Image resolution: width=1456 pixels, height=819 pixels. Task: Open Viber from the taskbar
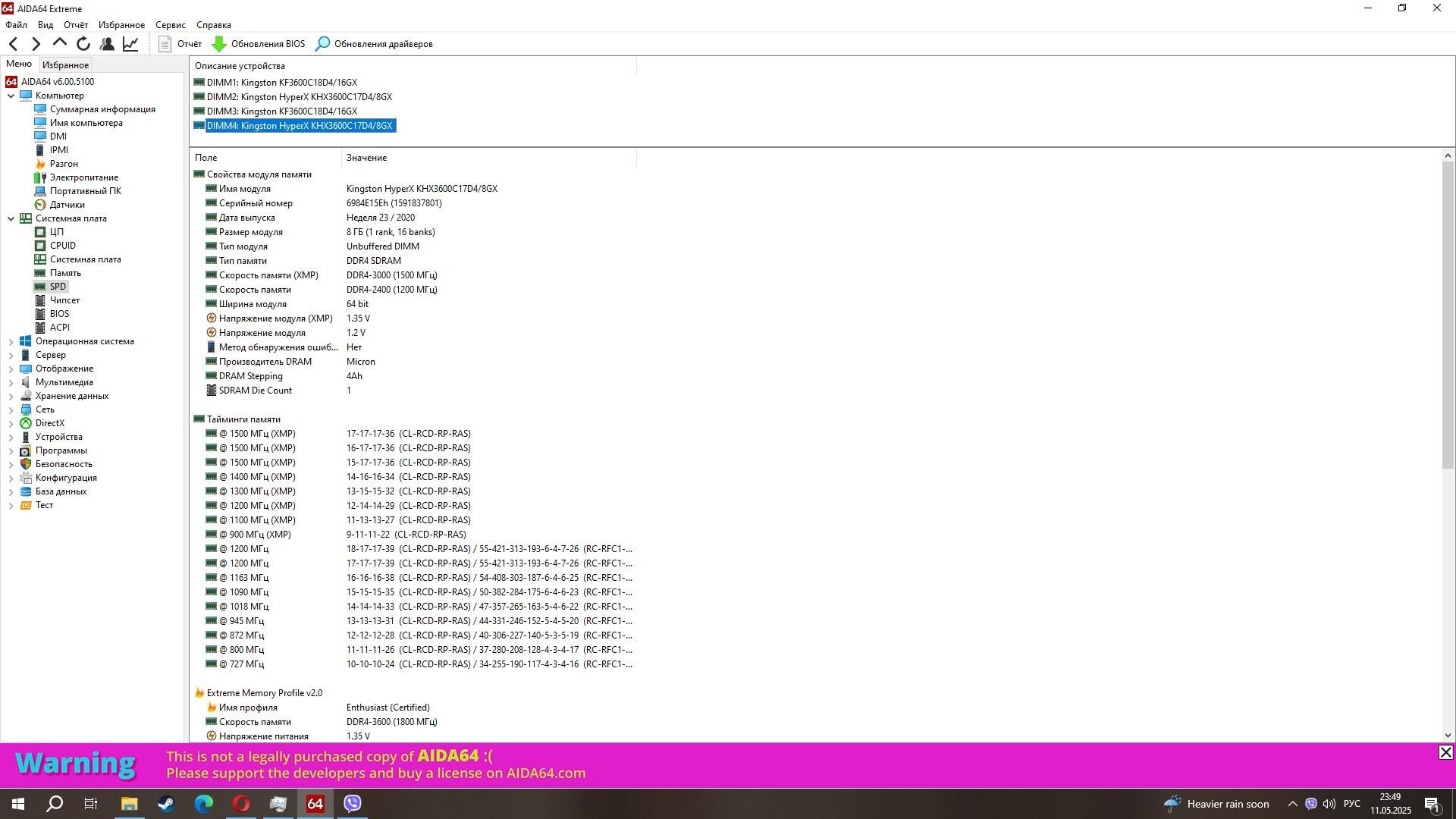(x=353, y=804)
